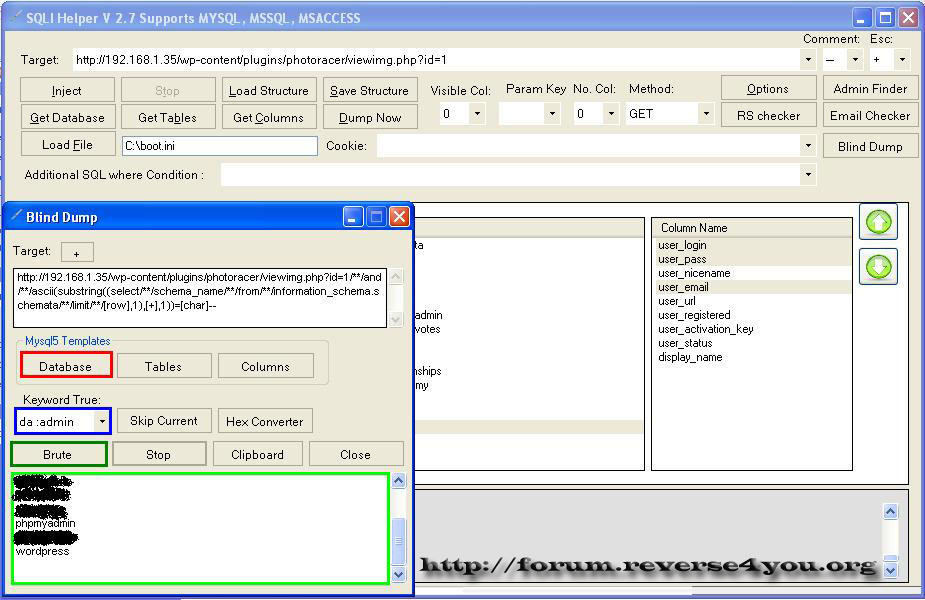925x600 pixels.
Task: Open the Param Key dropdown
Action: [x=552, y=113]
